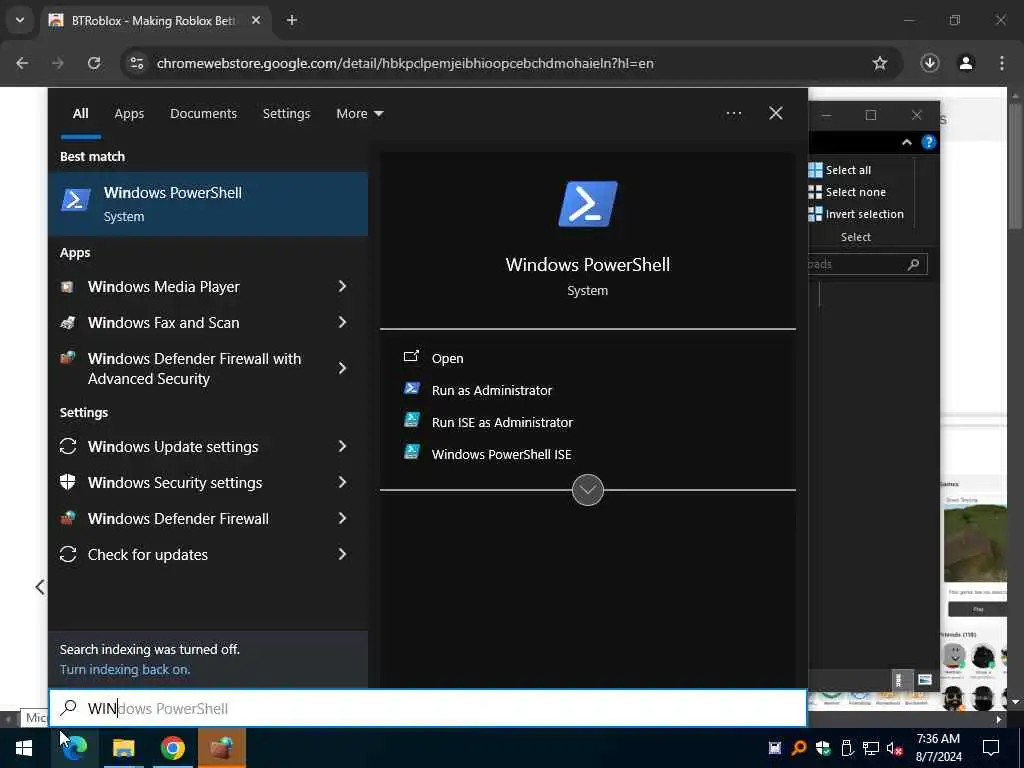The height and width of the screenshot is (768, 1024).
Task: Expand Defender Firewall Advanced Security arrow
Action: (342, 368)
